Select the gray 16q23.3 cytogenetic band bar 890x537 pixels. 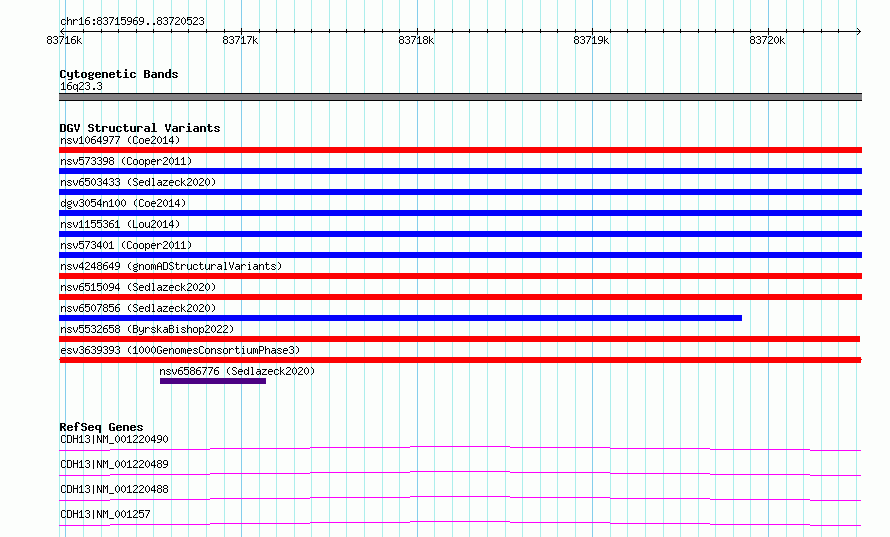point(460,97)
